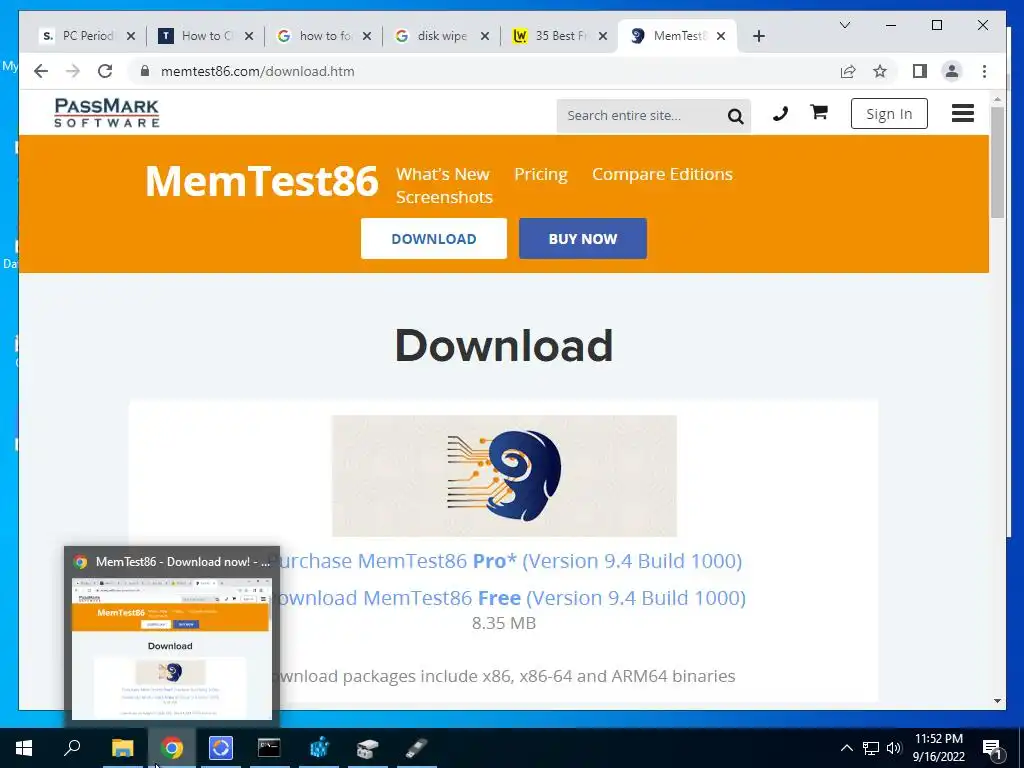Open the shopping cart icon
The image size is (1024, 768).
click(819, 112)
